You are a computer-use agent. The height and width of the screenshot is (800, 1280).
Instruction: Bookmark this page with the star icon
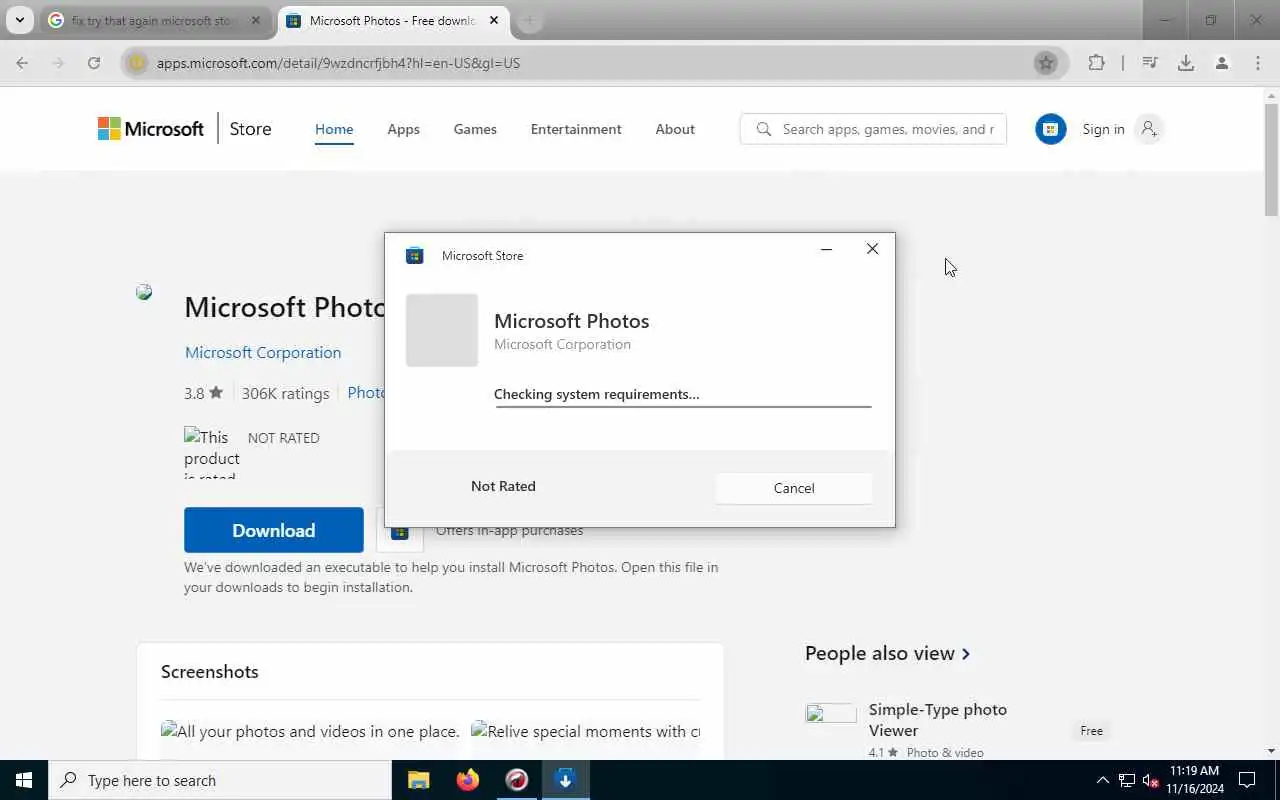point(1046,63)
